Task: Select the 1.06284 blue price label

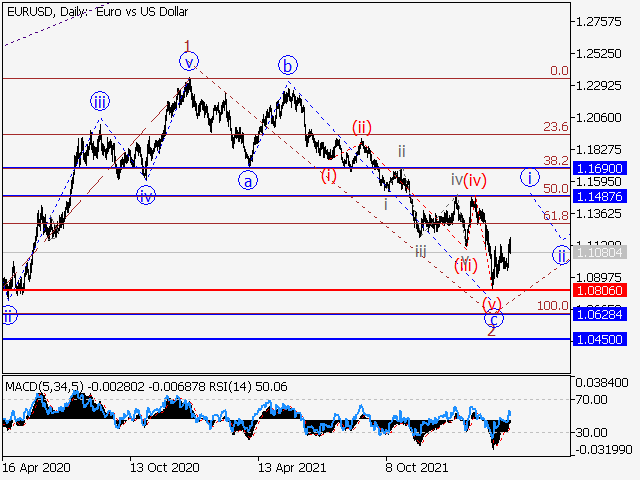Action: coord(599,314)
